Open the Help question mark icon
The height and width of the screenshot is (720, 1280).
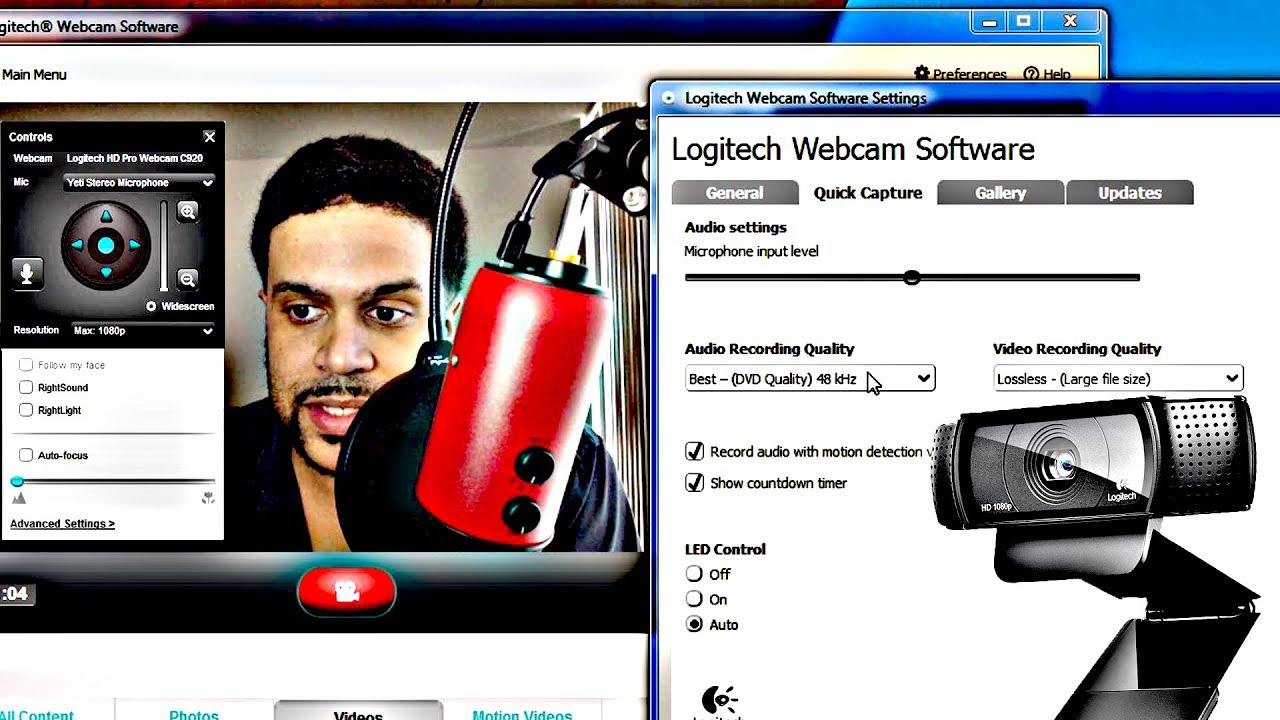point(1031,74)
